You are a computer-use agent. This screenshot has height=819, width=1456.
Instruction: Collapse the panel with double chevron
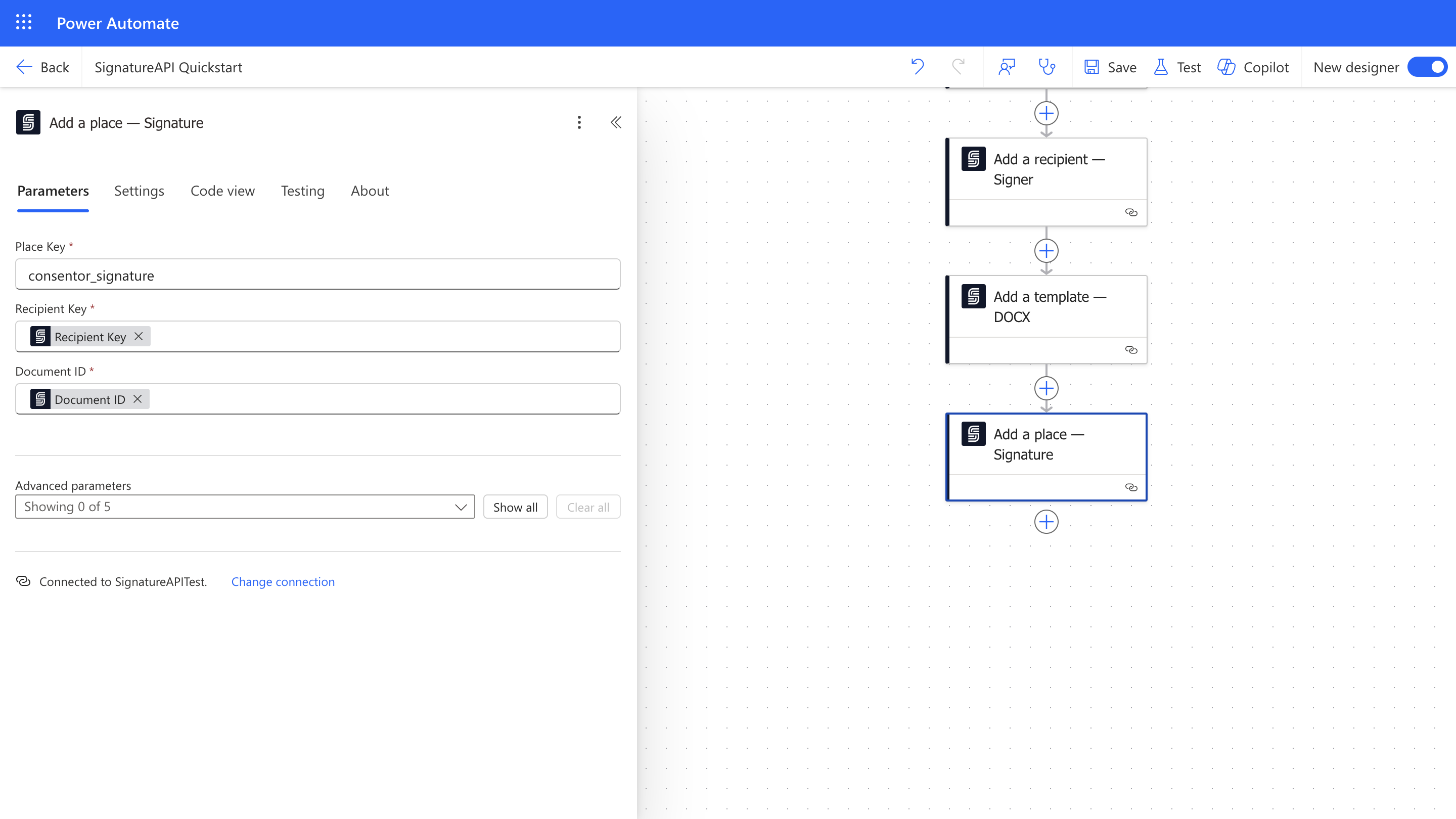[x=616, y=123]
